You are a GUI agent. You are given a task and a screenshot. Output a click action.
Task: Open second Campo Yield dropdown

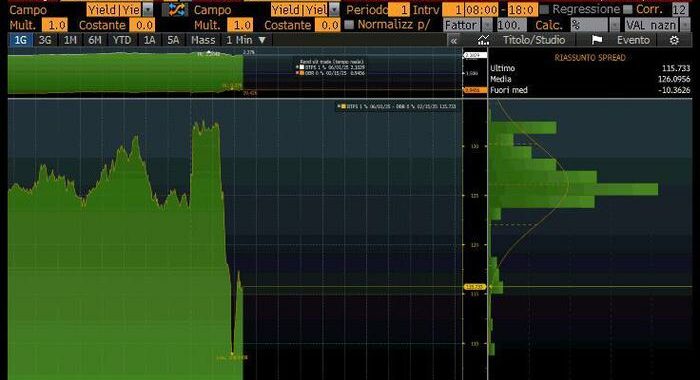334,10
